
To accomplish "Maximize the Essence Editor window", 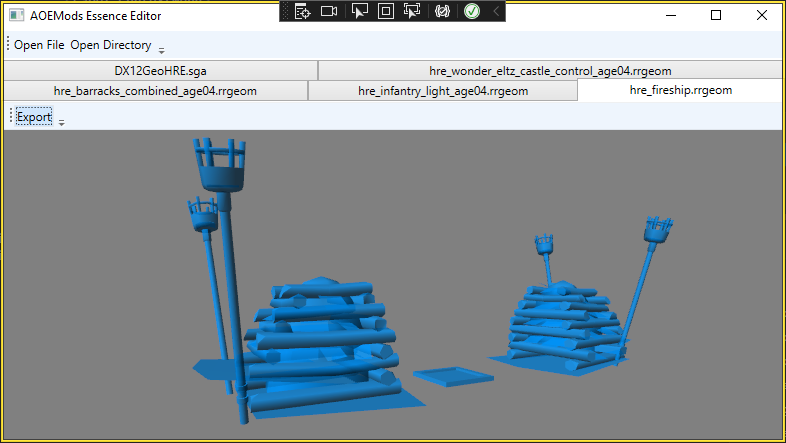I will point(716,15).
